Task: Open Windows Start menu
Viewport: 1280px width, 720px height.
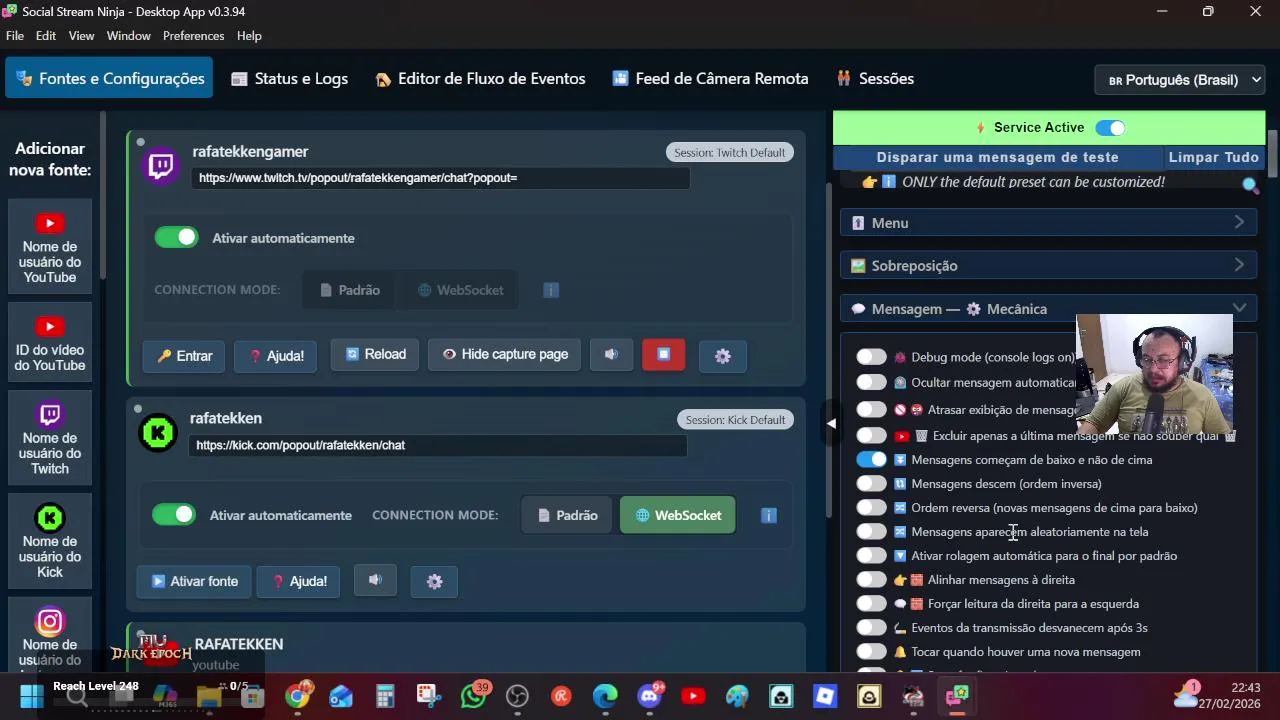Action: 32,696
